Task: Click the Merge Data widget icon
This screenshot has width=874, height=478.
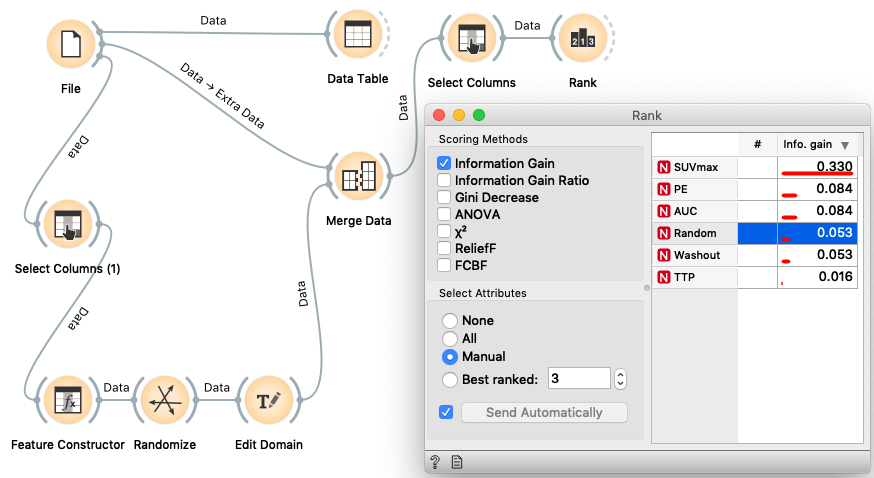Action: pyautogui.click(x=357, y=178)
